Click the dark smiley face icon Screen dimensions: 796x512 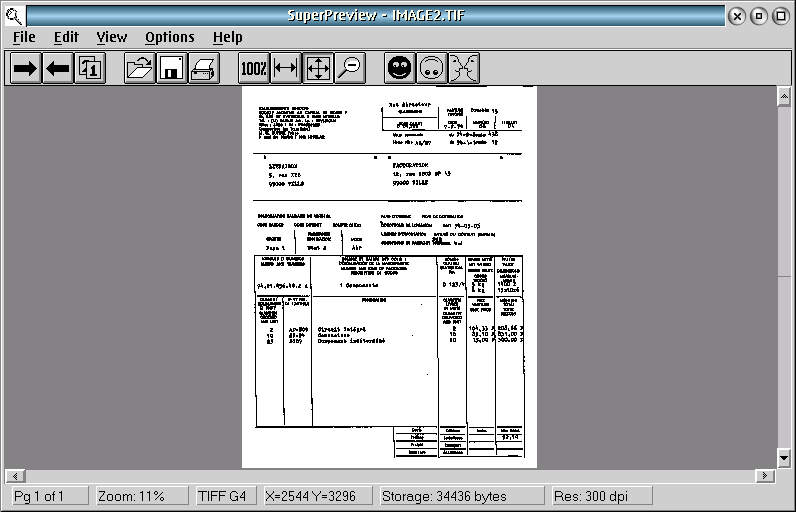(x=400, y=68)
